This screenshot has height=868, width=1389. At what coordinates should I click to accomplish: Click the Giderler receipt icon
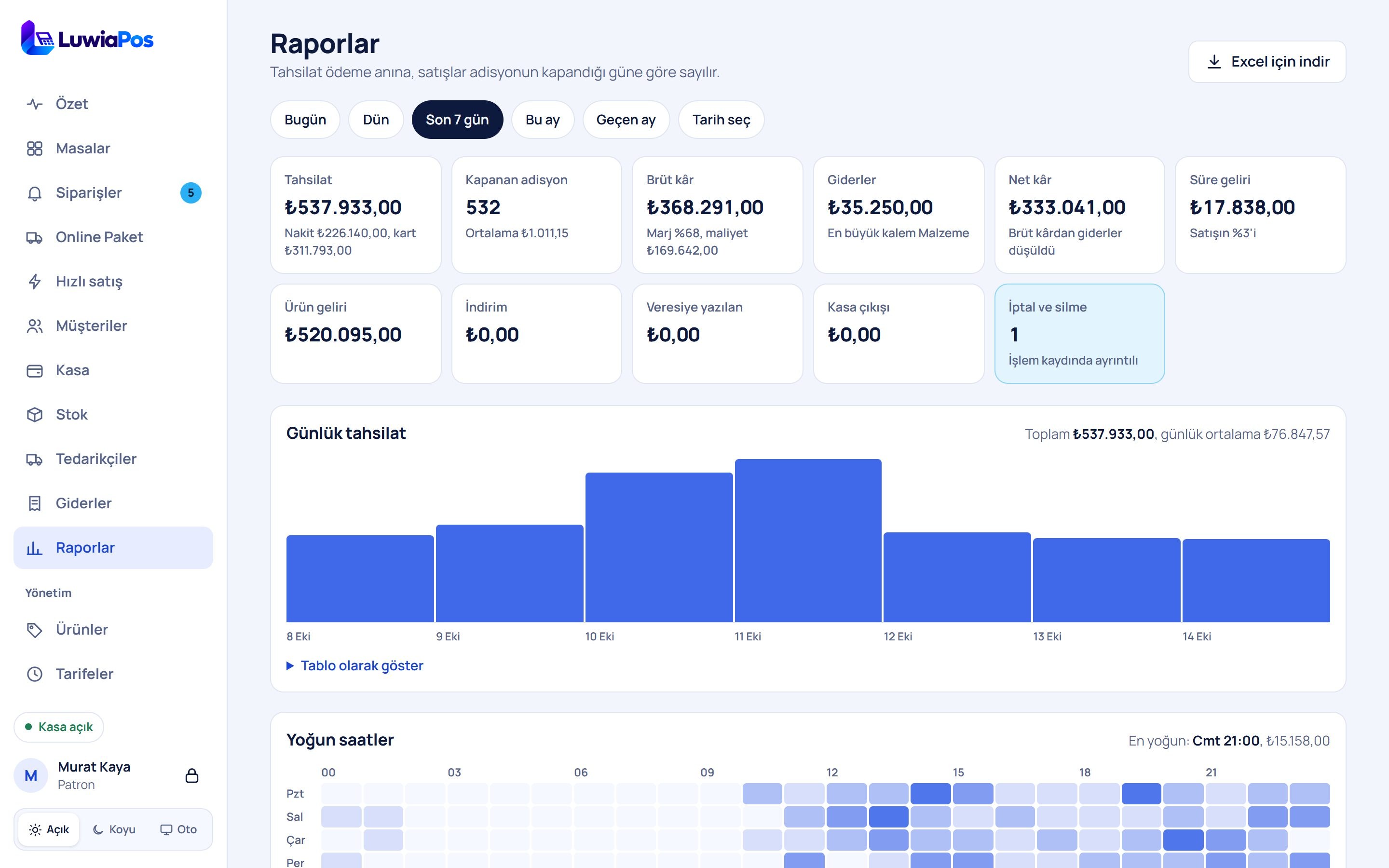(34, 503)
